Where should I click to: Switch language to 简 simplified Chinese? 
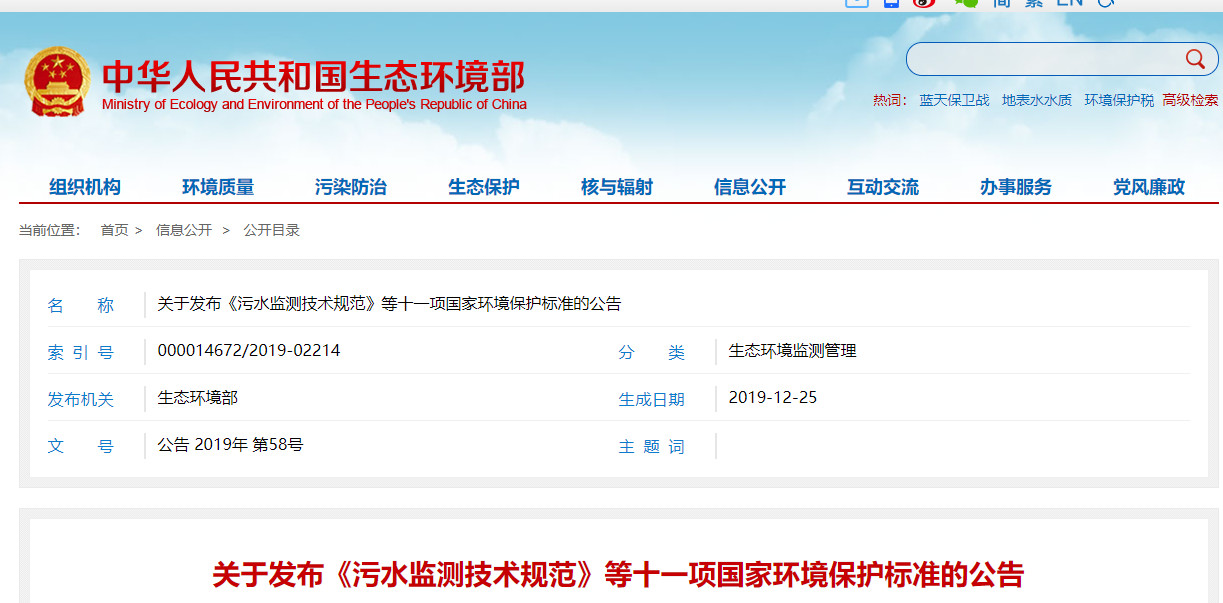pos(1002,3)
